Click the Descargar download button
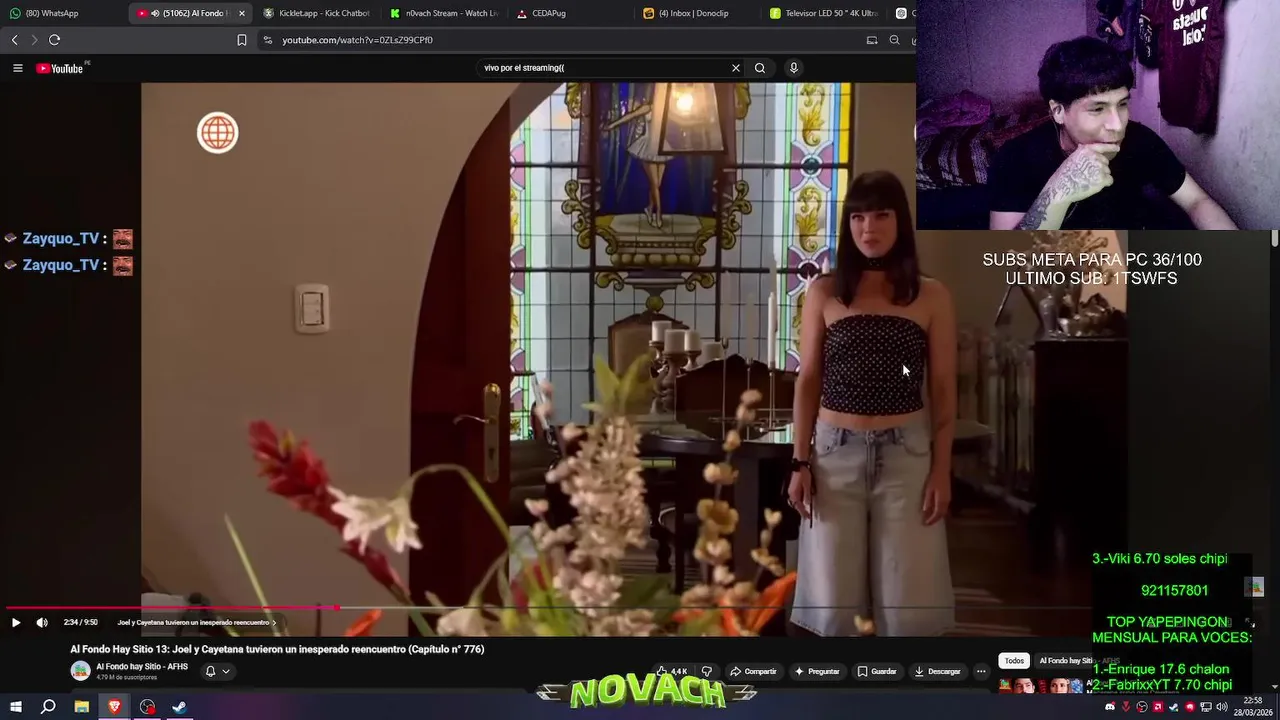Screen dimensions: 1280x720 pyautogui.click(x=938, y=671)
